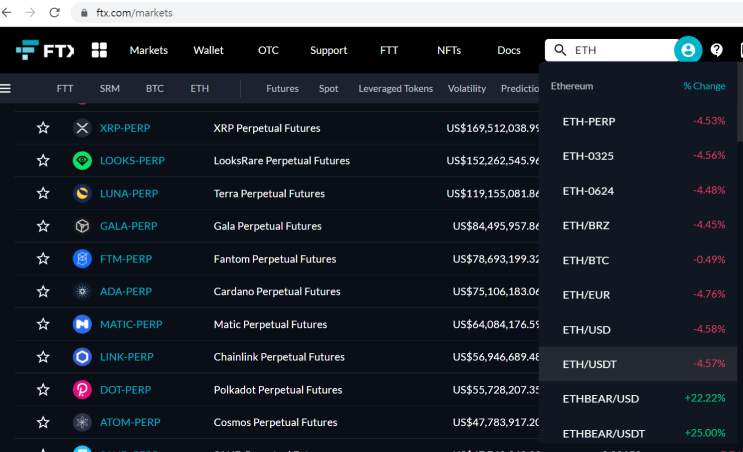Click the Cardano coin icon
The image size is (743, 452).
tap(82, 291)
